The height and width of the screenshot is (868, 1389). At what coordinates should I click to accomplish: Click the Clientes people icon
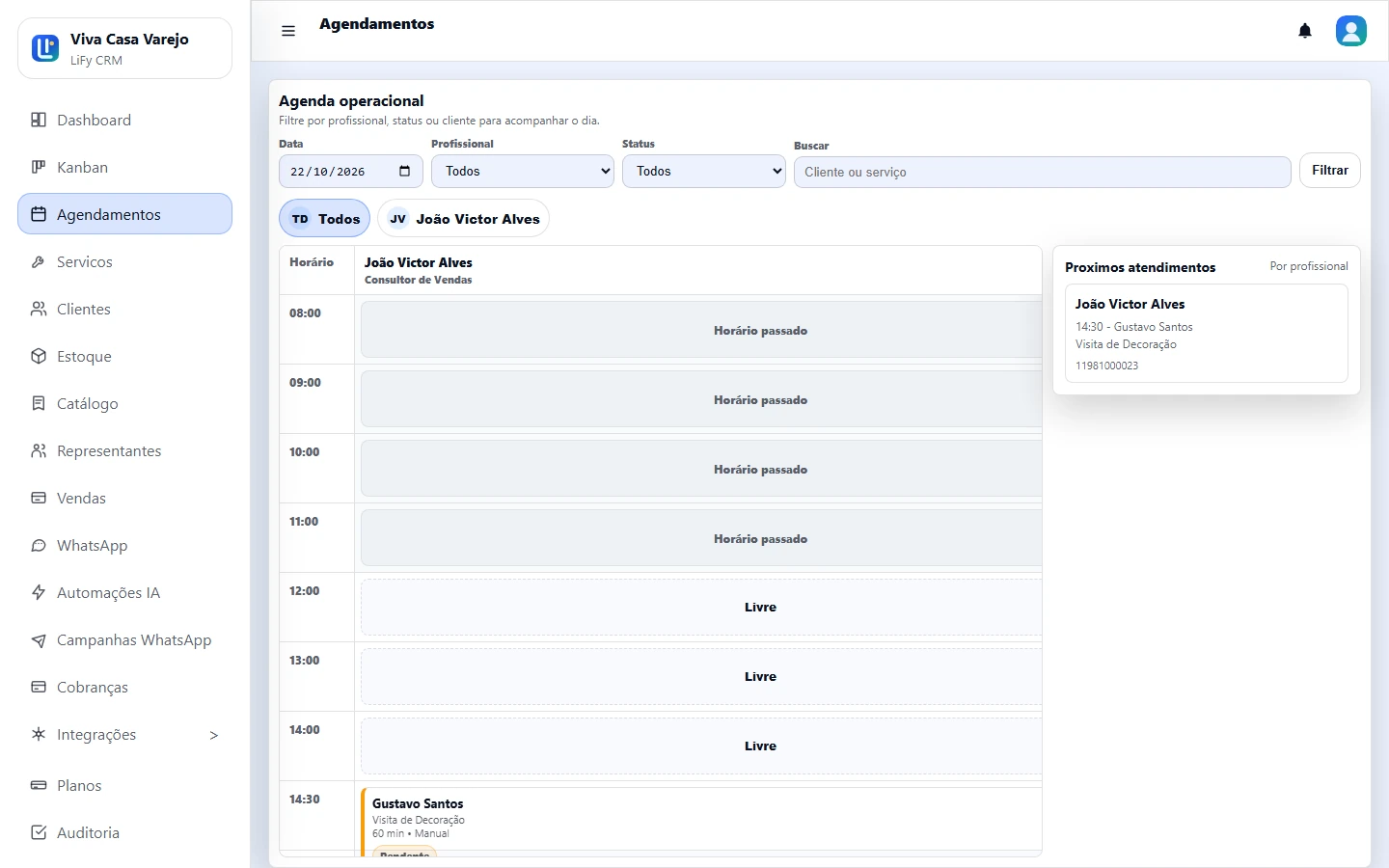[39, 310]
